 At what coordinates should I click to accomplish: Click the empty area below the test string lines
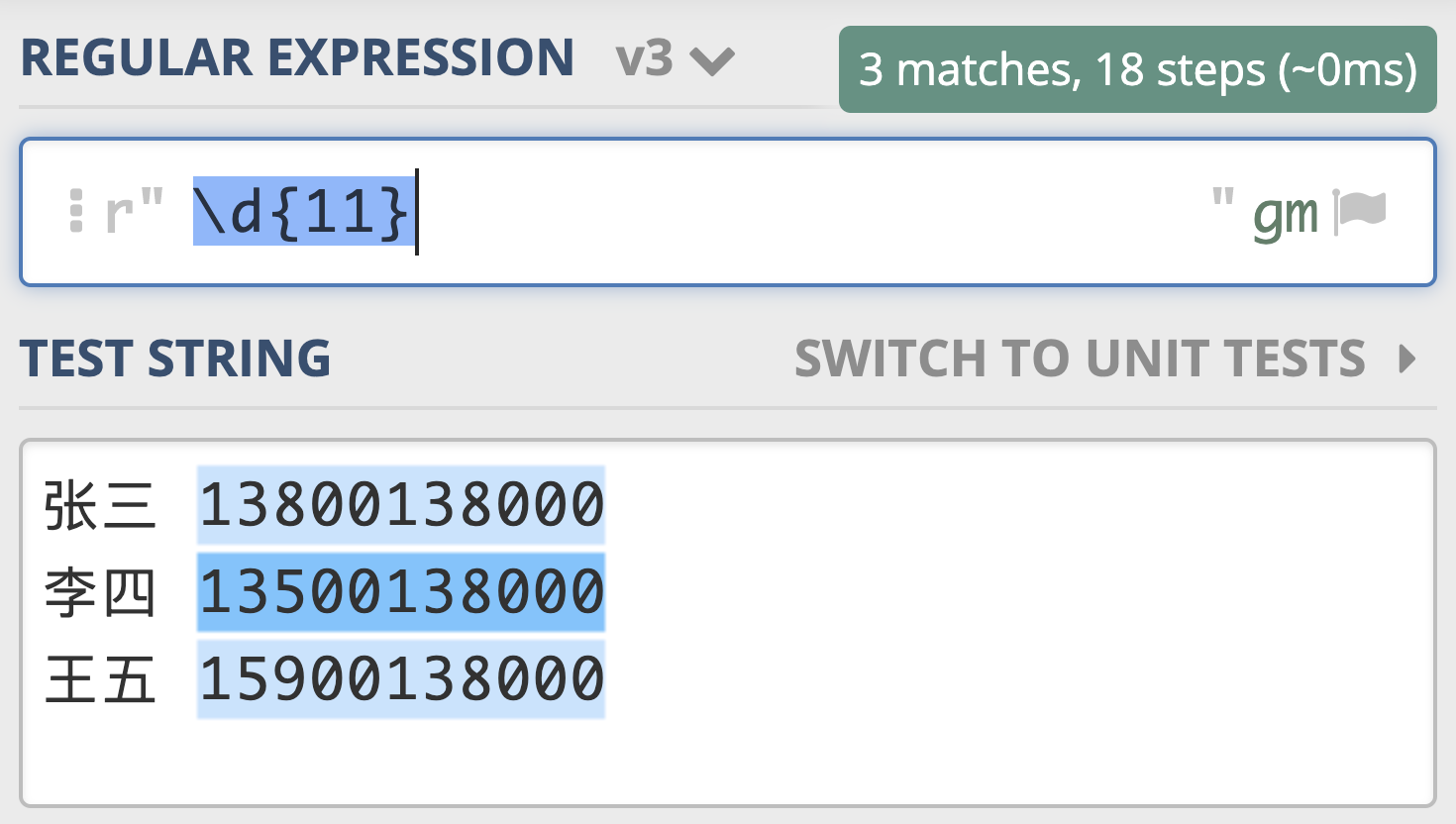[728, 761]
